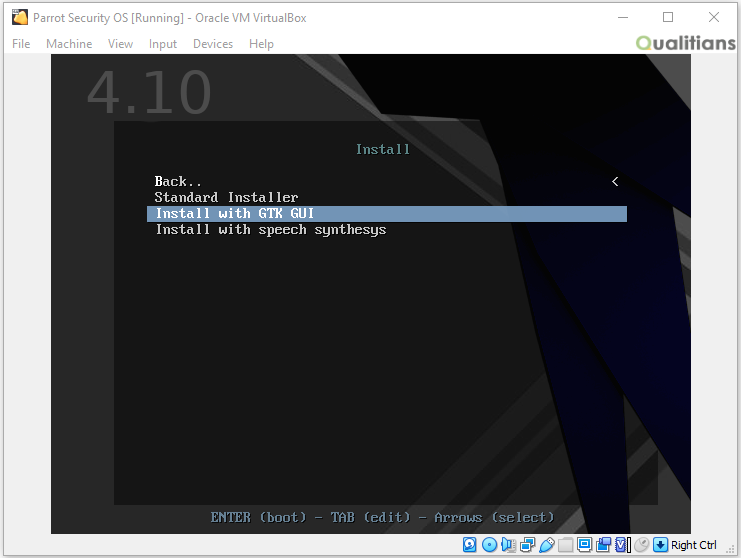Viewport: 741px width, 558px height.
Task: Minimize the VirtualBox window
Action: point(623,17)
